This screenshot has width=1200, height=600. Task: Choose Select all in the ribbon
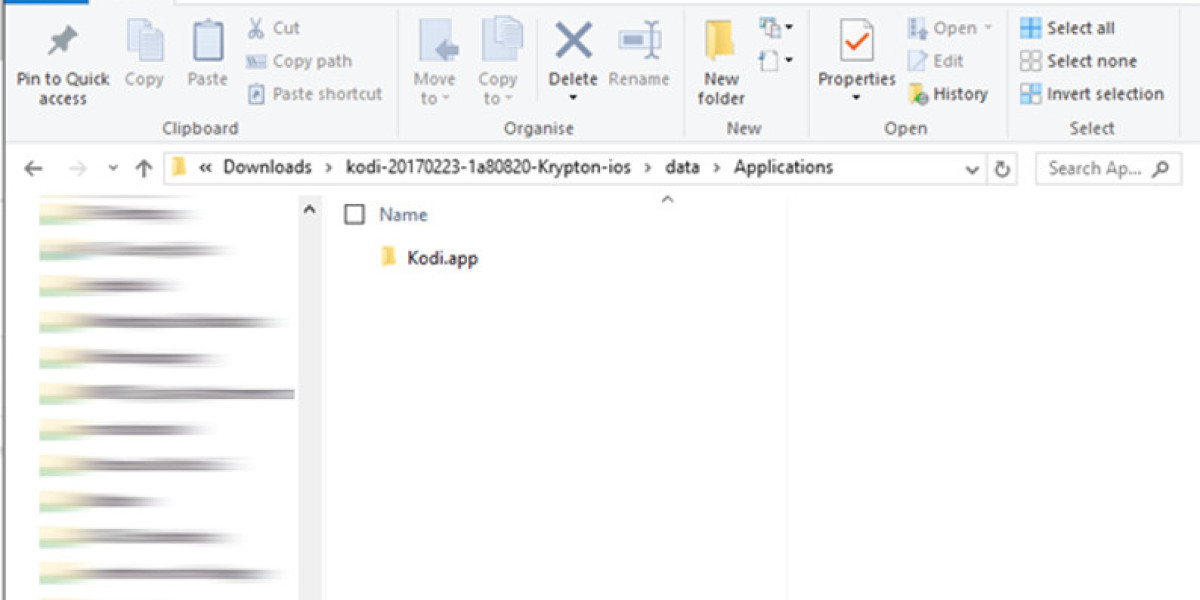point(1068,28)
